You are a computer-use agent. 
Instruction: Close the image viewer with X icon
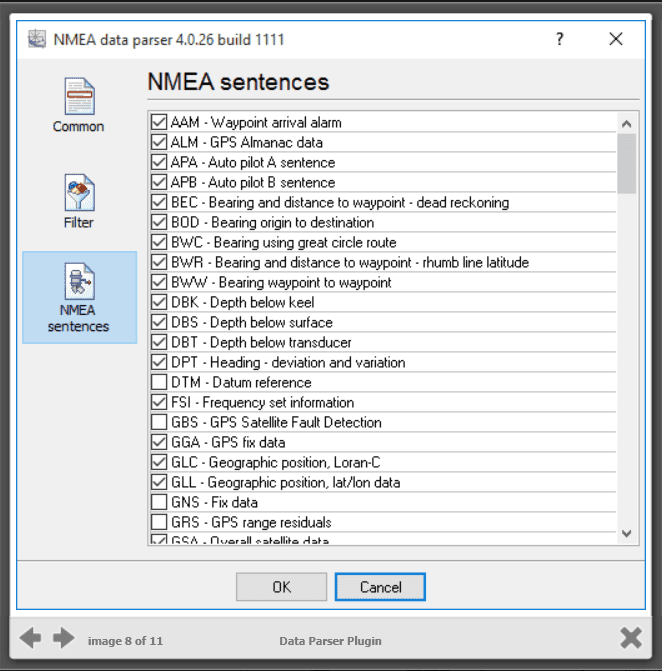630,638
